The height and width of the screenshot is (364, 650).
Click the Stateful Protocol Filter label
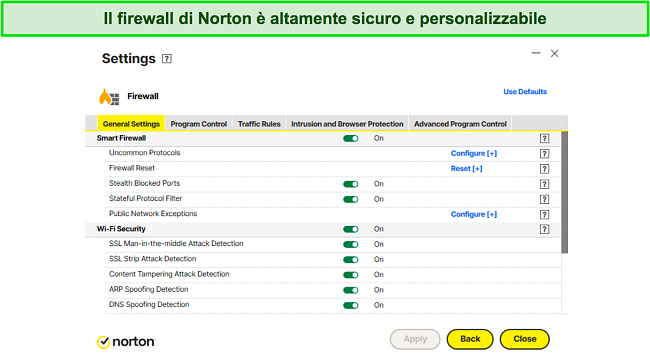pyautogui.click(x=146, y=198)
